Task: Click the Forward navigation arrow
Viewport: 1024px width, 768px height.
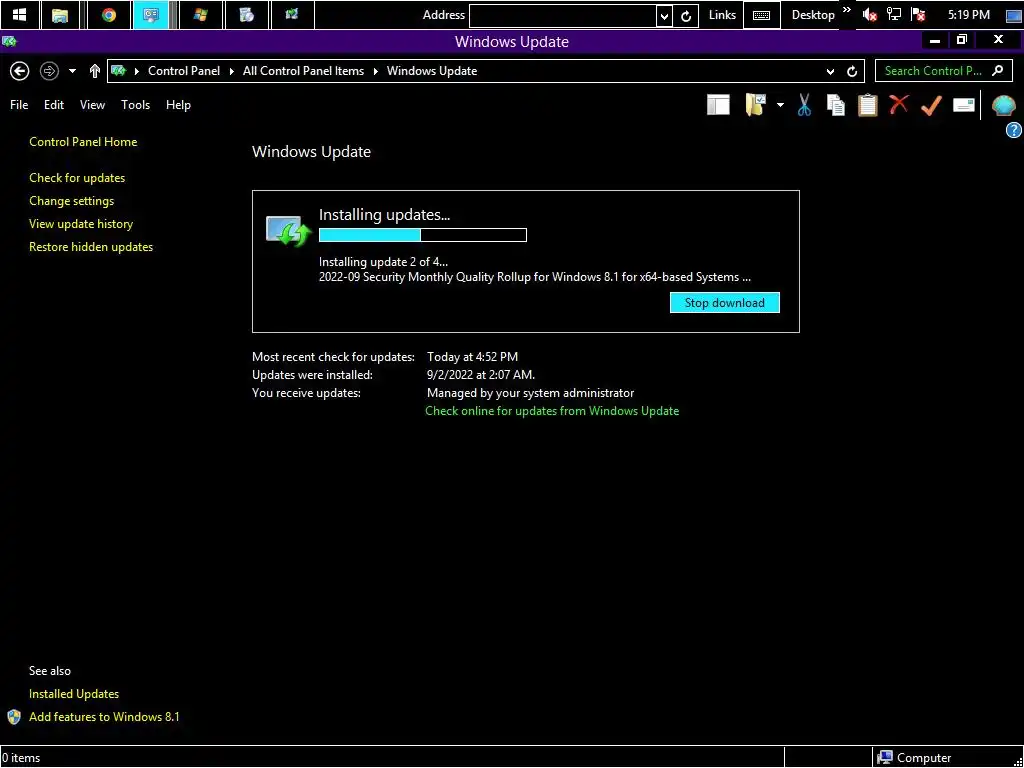Action: [x=49, y=71]
